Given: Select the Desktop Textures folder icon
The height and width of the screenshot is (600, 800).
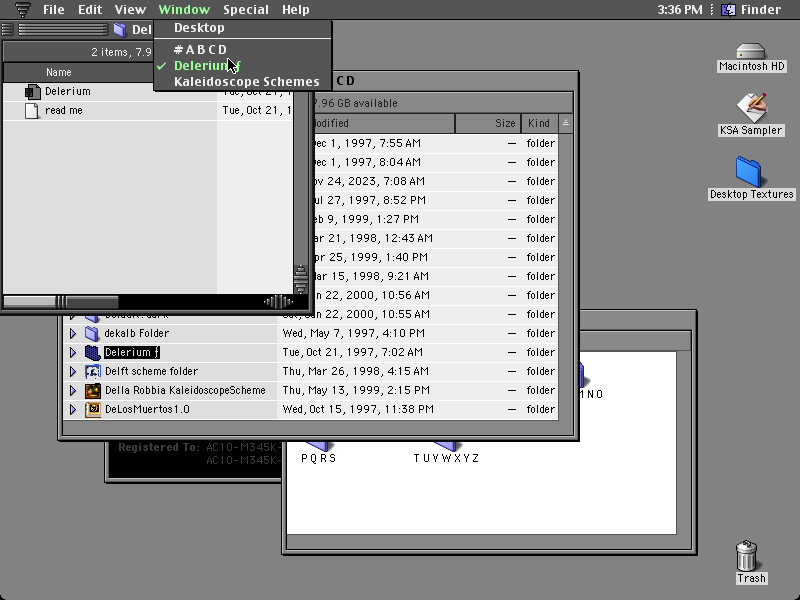Looking at the screenshot, I should pyautogui.click(x=749, y=172).
